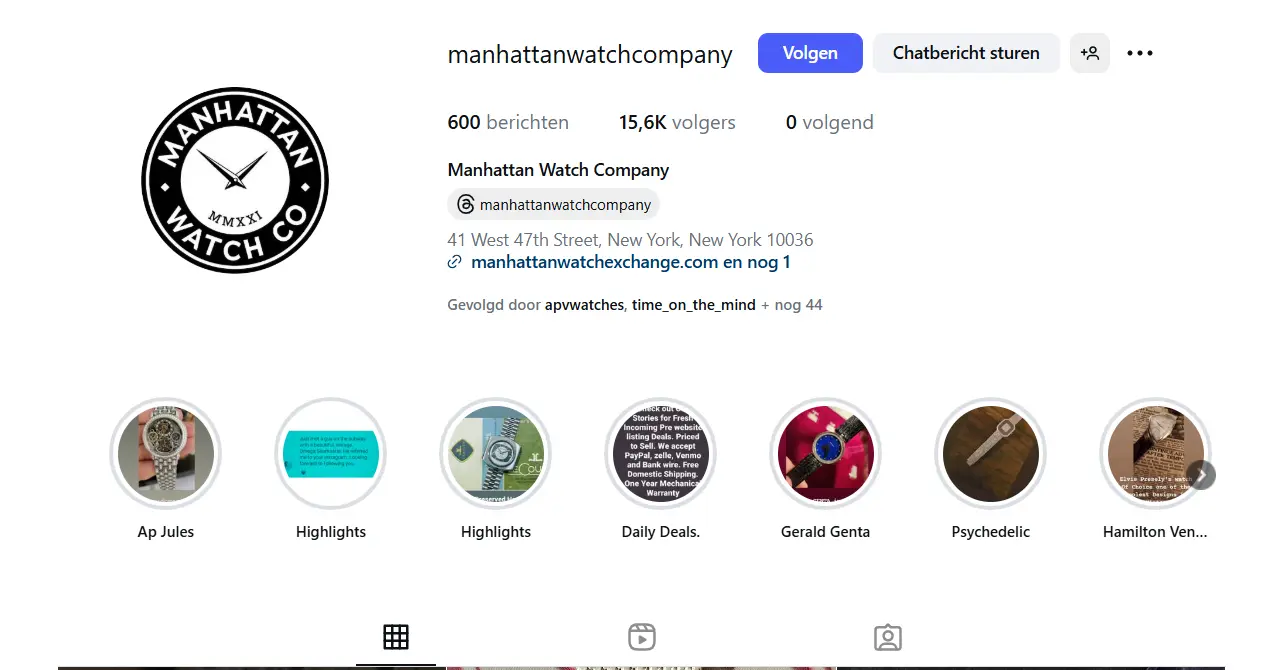
Task: Open the Psychedelic highlight
Action: (991, 454)
